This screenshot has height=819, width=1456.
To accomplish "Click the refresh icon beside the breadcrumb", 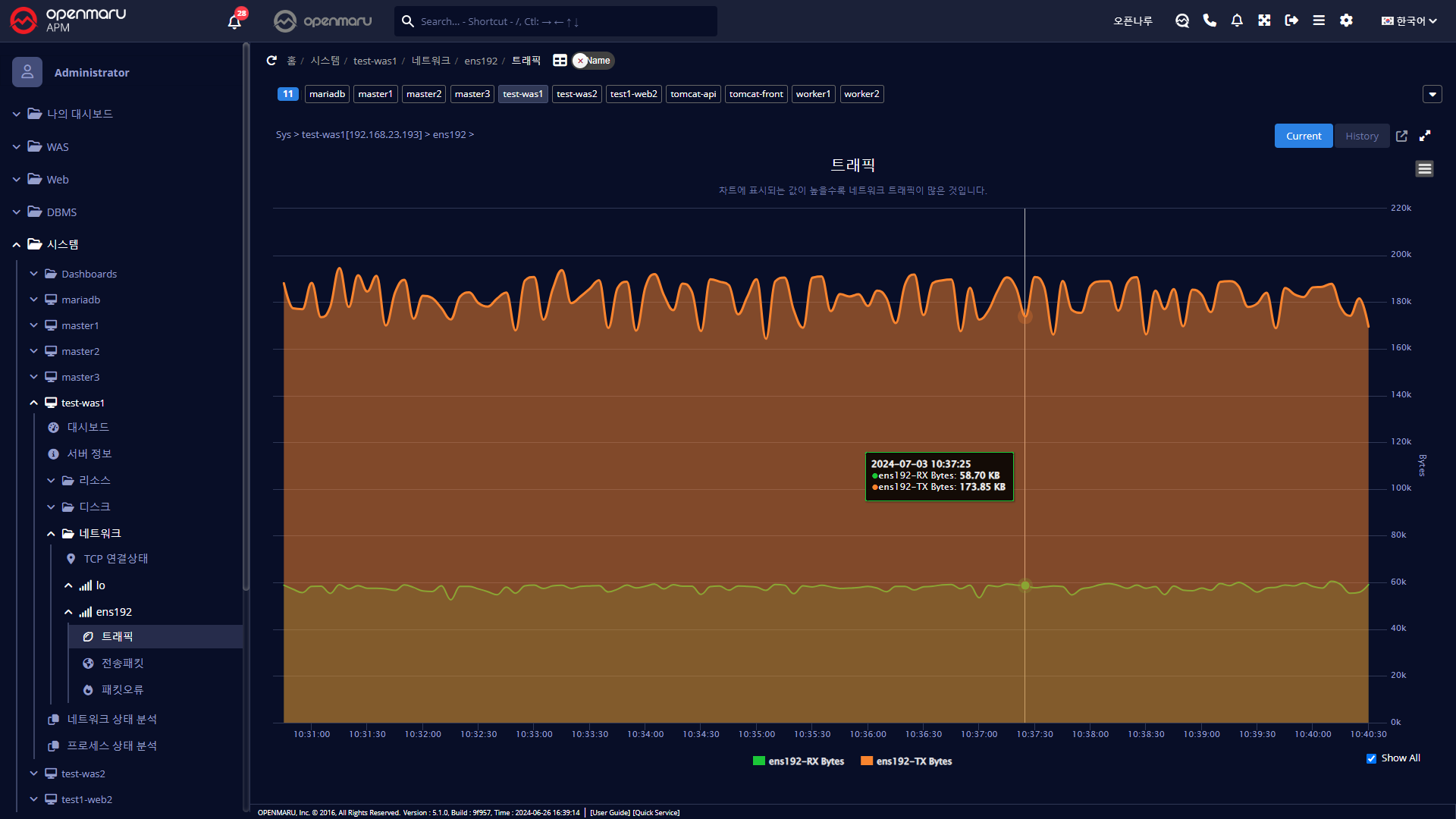I will pyautogui.click(x=271, y=61).
